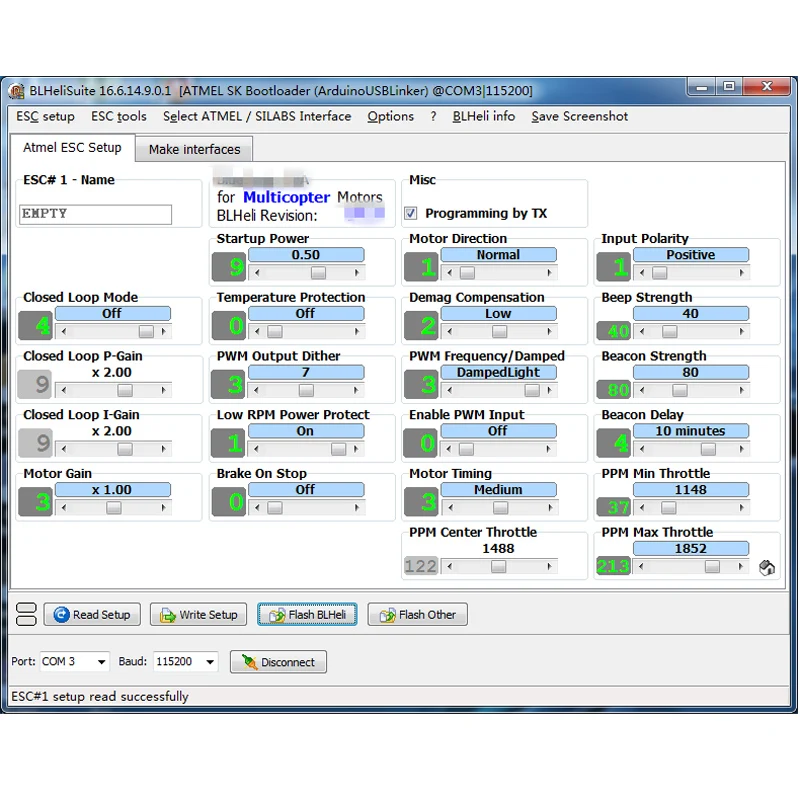Image resolution: width=800 pixels, height=800 pixels.
Task: Click the PPM Max Throttle value box showing 213
Action: (x=614, y=566)
